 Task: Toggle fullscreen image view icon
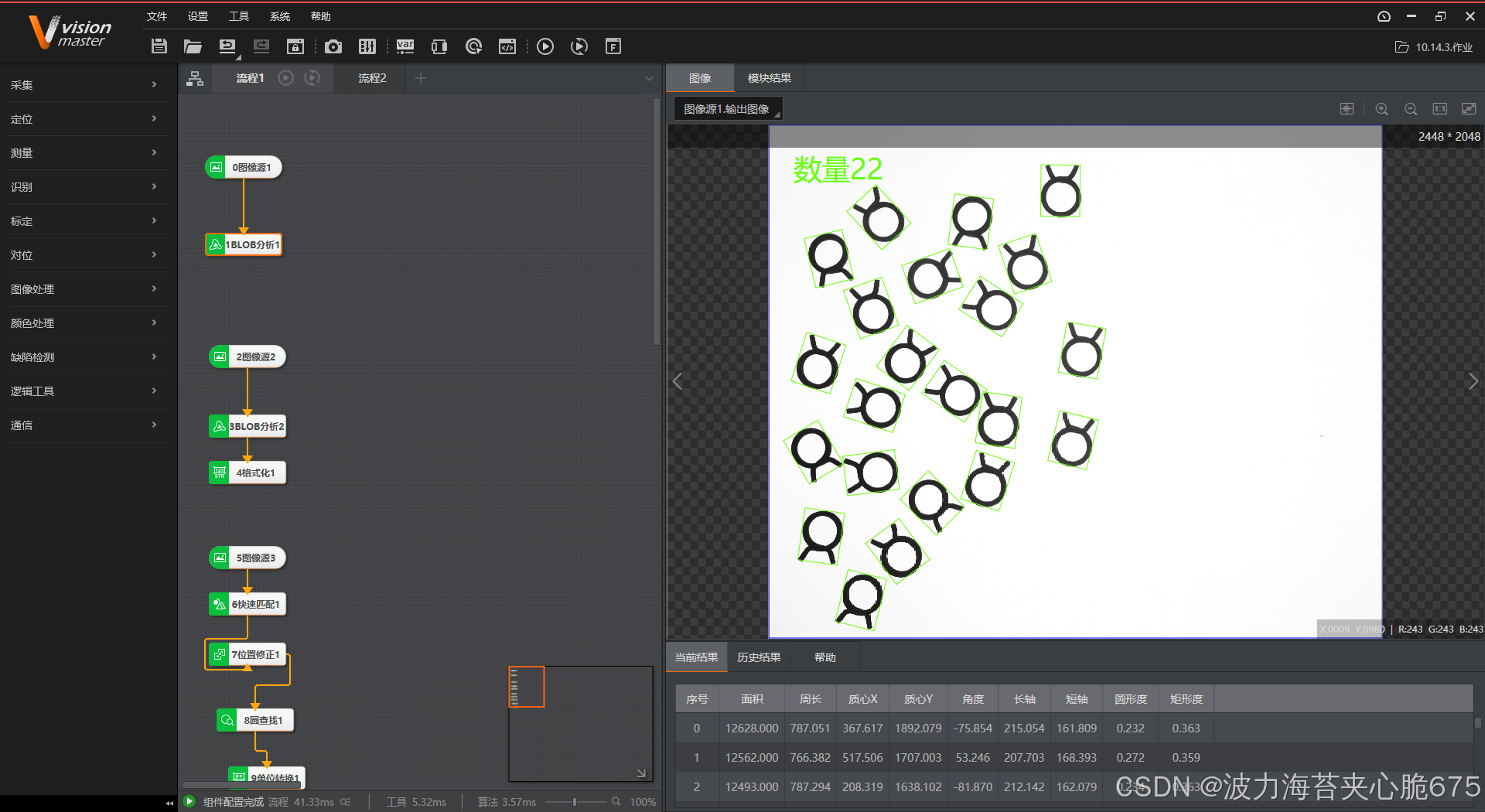tap(1469, 109)
